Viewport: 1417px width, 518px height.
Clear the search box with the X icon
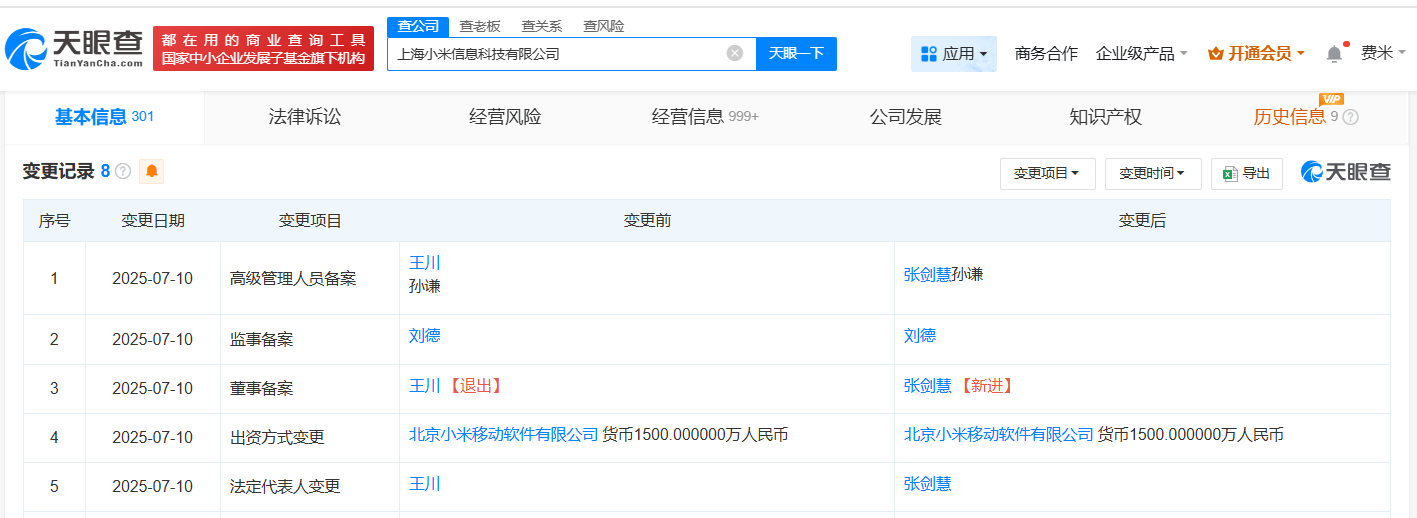coord(735,53)
